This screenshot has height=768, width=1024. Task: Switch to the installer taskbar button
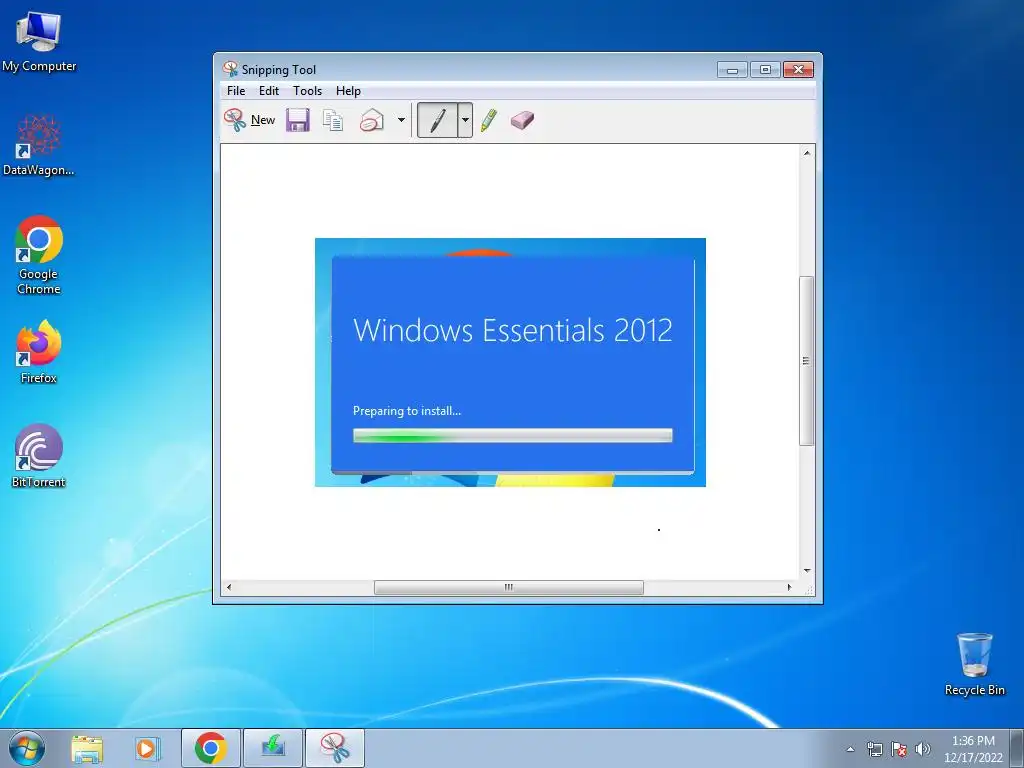272,748
